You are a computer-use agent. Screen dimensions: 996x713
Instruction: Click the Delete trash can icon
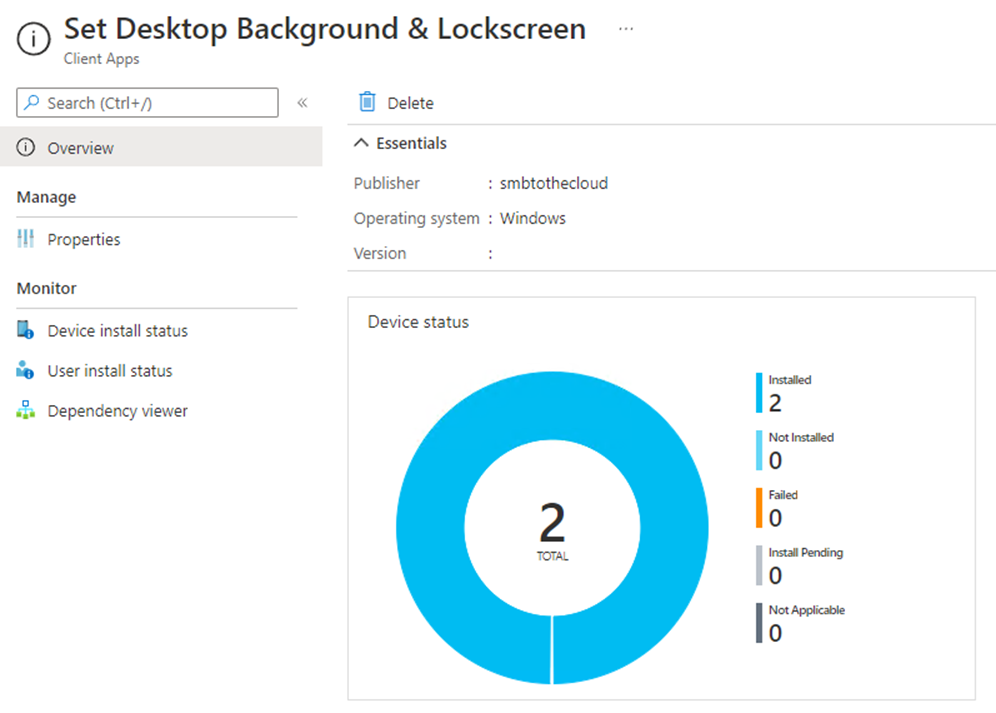[x=368, y=102]
